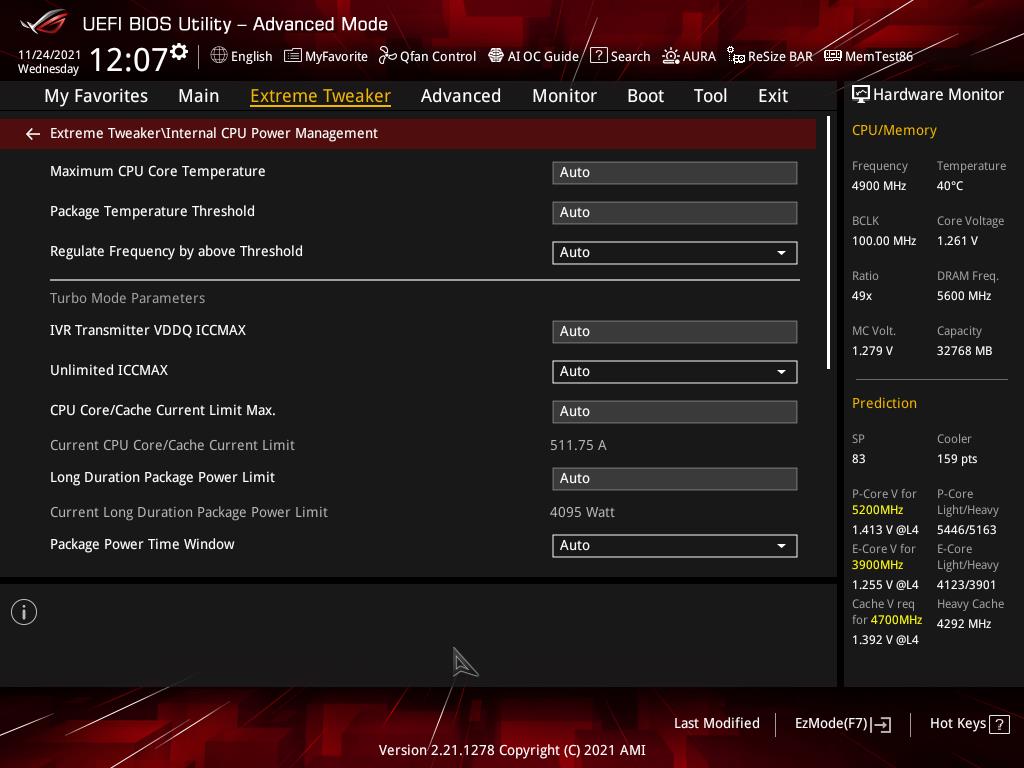Viewport: 1024px width, 768px height.
Task: Open time settings via the clock gear icon
Action: point(179,52)
